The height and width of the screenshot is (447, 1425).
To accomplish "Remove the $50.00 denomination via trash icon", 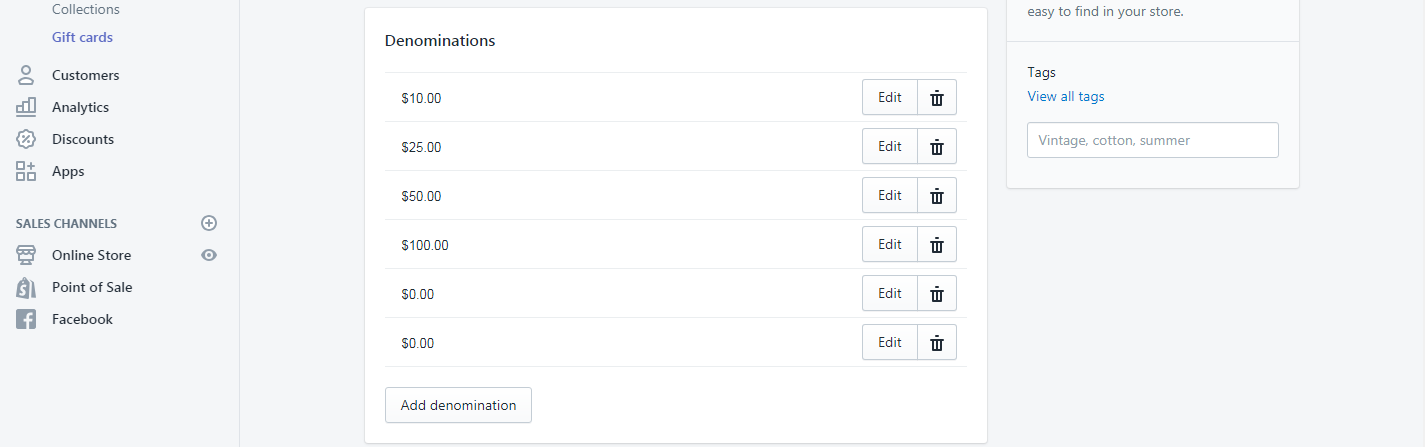I will (x=937, y=196).
